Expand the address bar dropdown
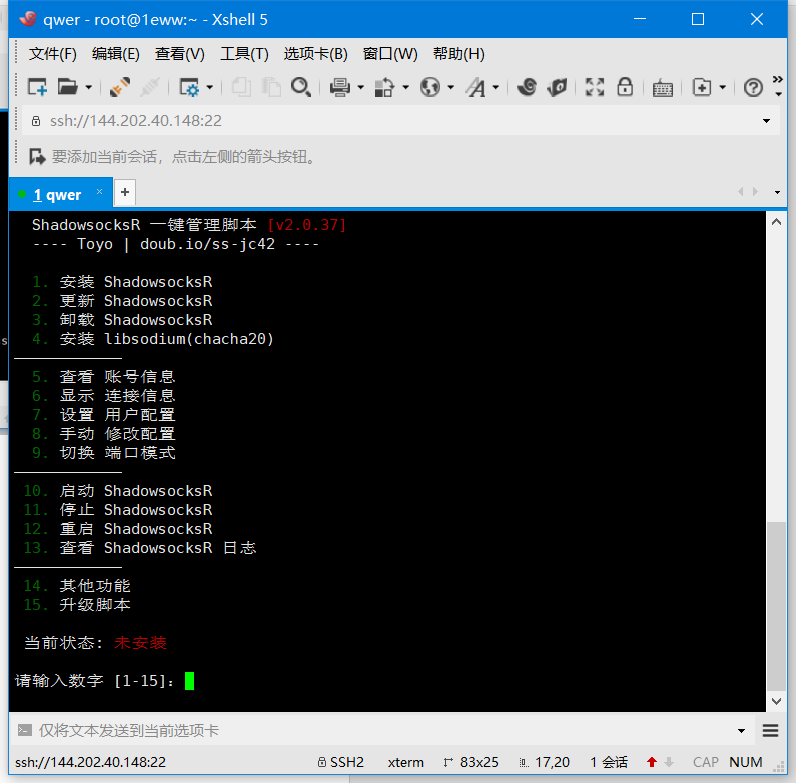This screenshot has width=796, height=783. [767, 121]
